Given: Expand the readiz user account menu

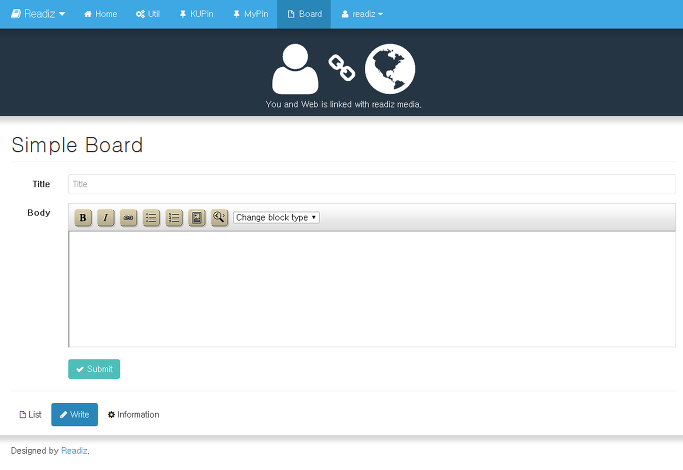Looking at the screenshot, I should pyautogui.click(x=362, y=14).
